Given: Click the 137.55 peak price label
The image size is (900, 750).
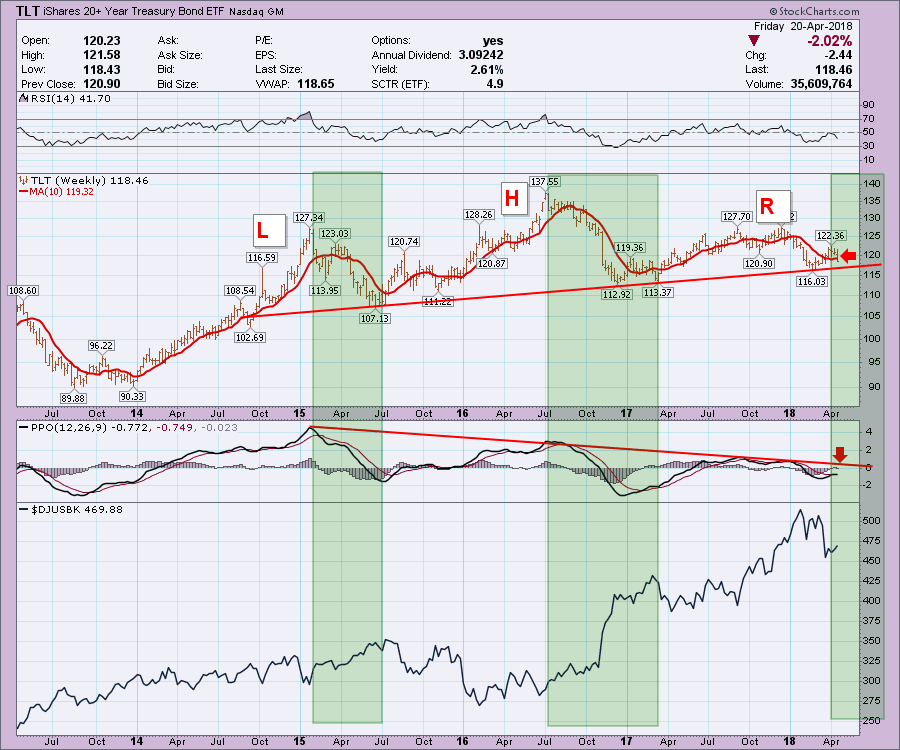Looking at the screenshot, I should pyautogui.click(x=544, y=181).
